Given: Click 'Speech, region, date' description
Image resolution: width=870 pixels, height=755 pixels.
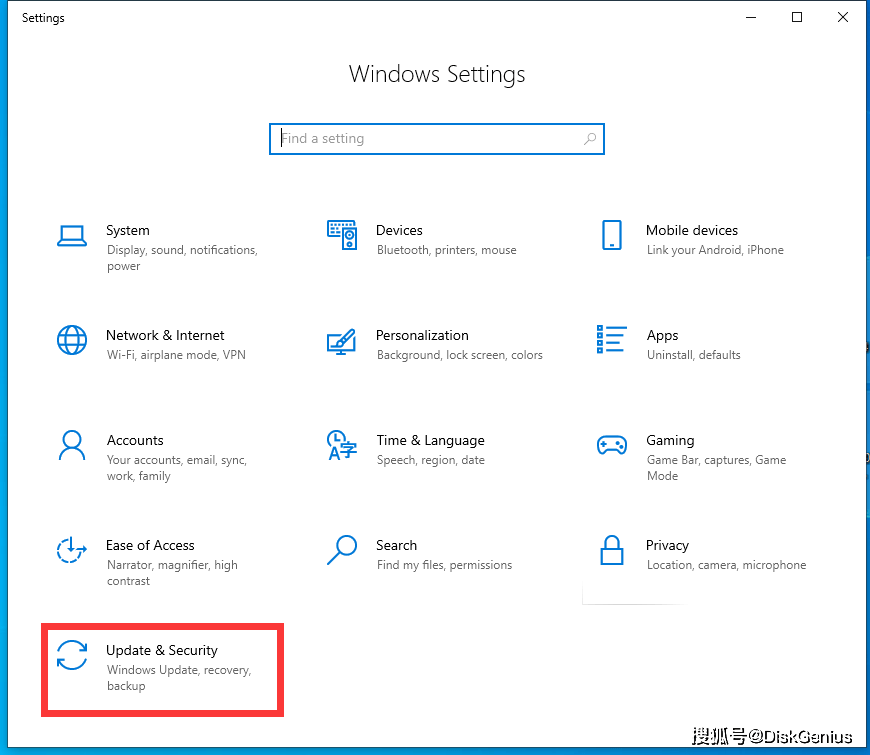Looking at the screenshot, I should pyautogui.click(x=431, y=460).
